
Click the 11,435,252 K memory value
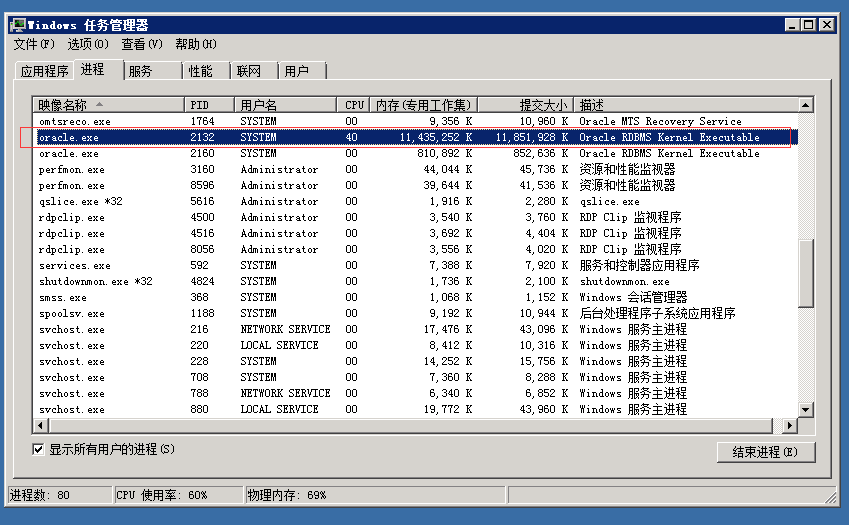436,137
